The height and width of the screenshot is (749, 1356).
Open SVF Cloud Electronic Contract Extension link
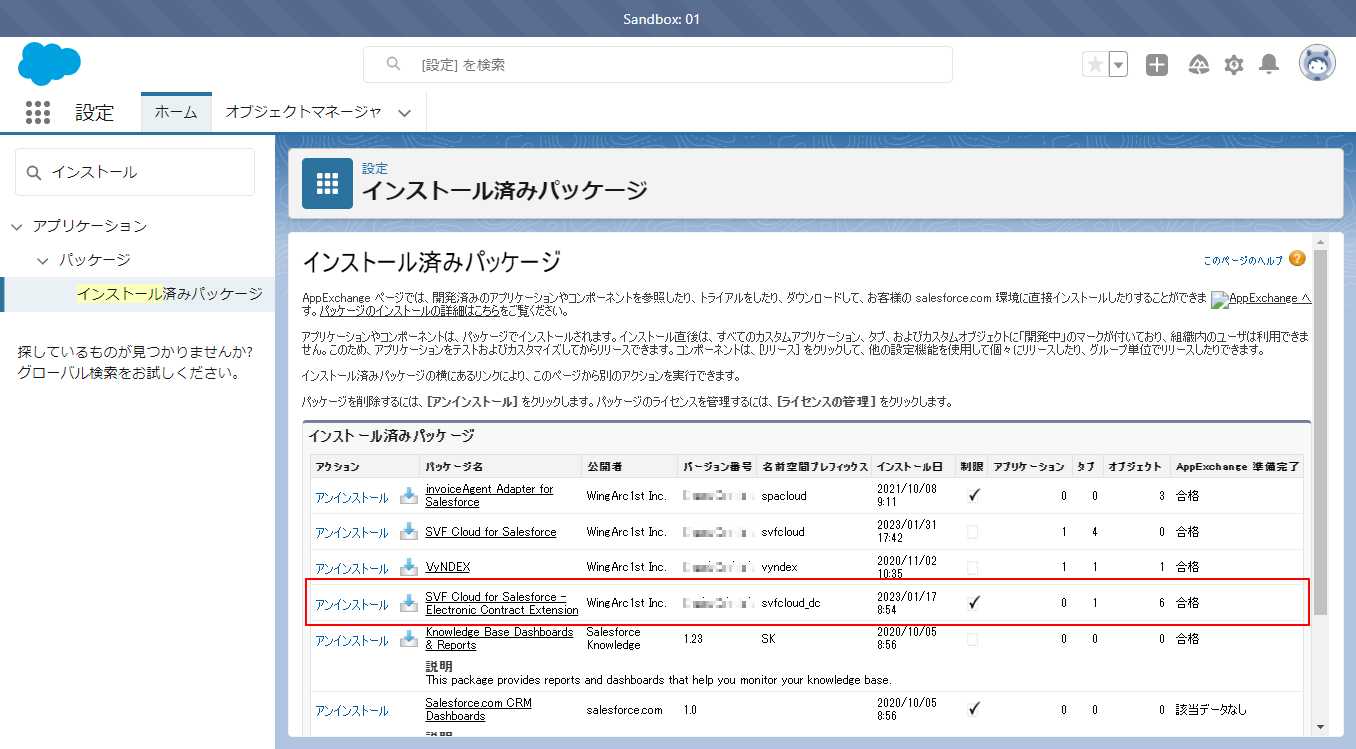tap(502, 603)
